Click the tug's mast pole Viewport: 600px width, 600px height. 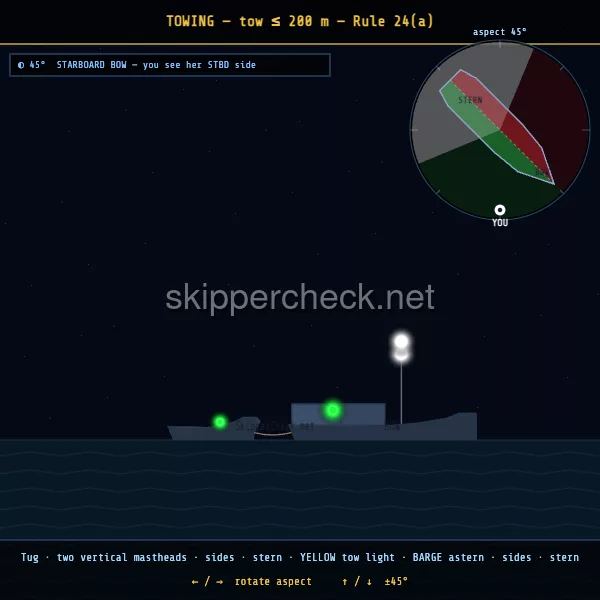pyautogui.click(x=401, y=393)
